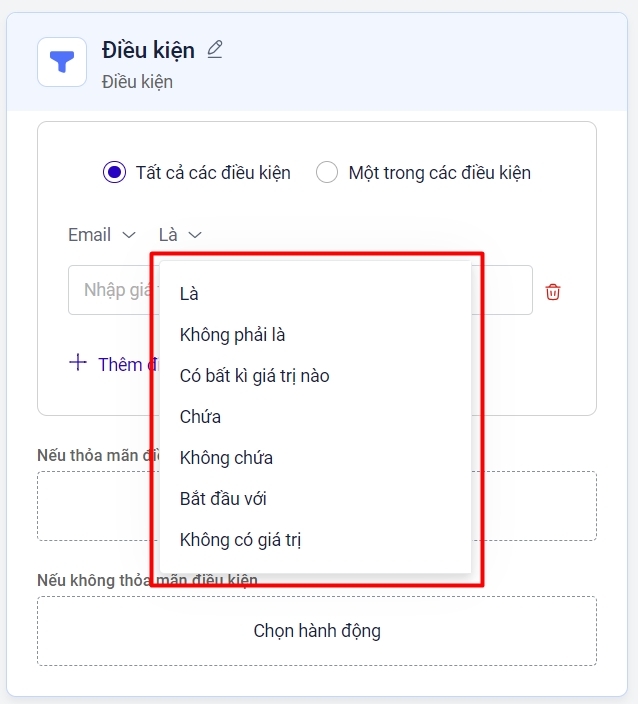Select 'Tất cả các điều kiện' radio button

(114, 172)
